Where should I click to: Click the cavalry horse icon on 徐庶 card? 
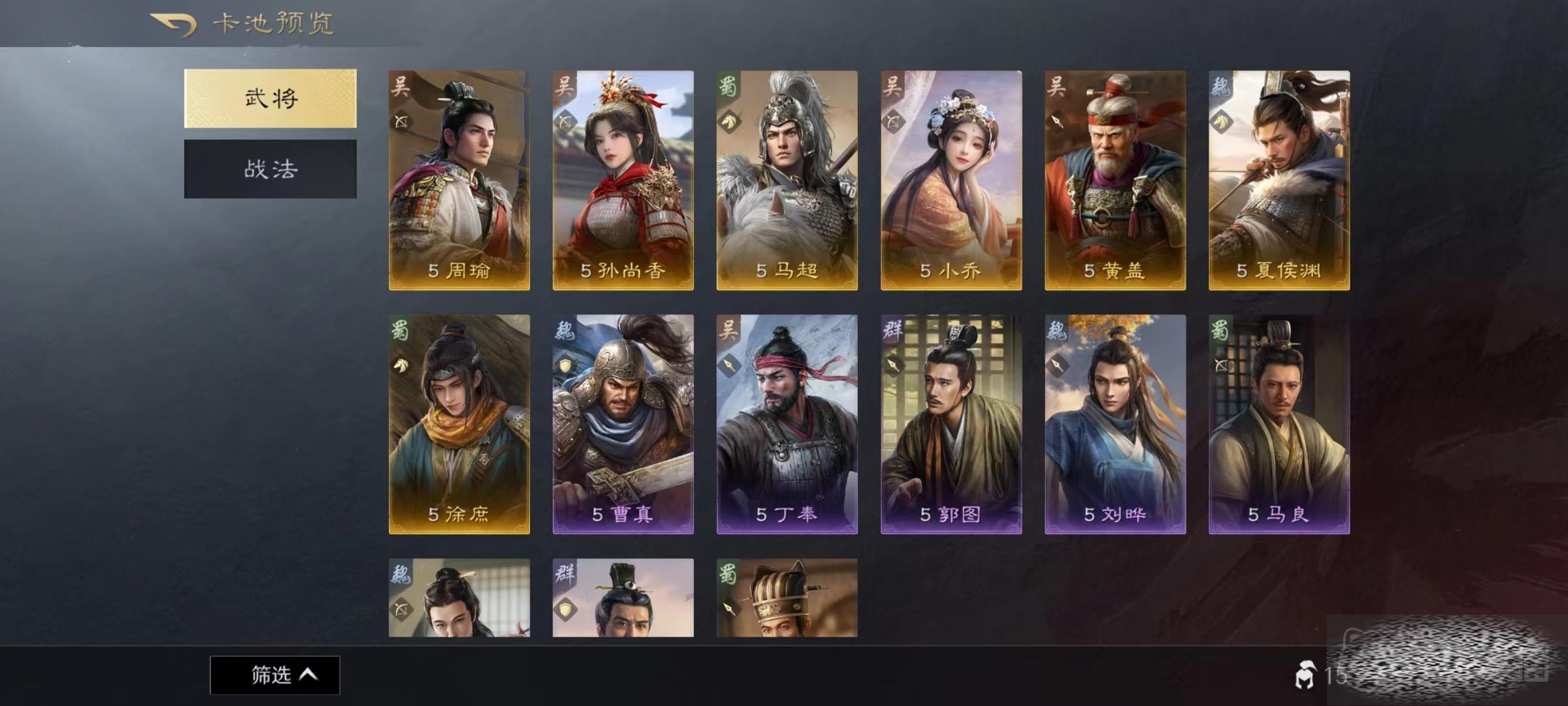click(x=401, y=365)
